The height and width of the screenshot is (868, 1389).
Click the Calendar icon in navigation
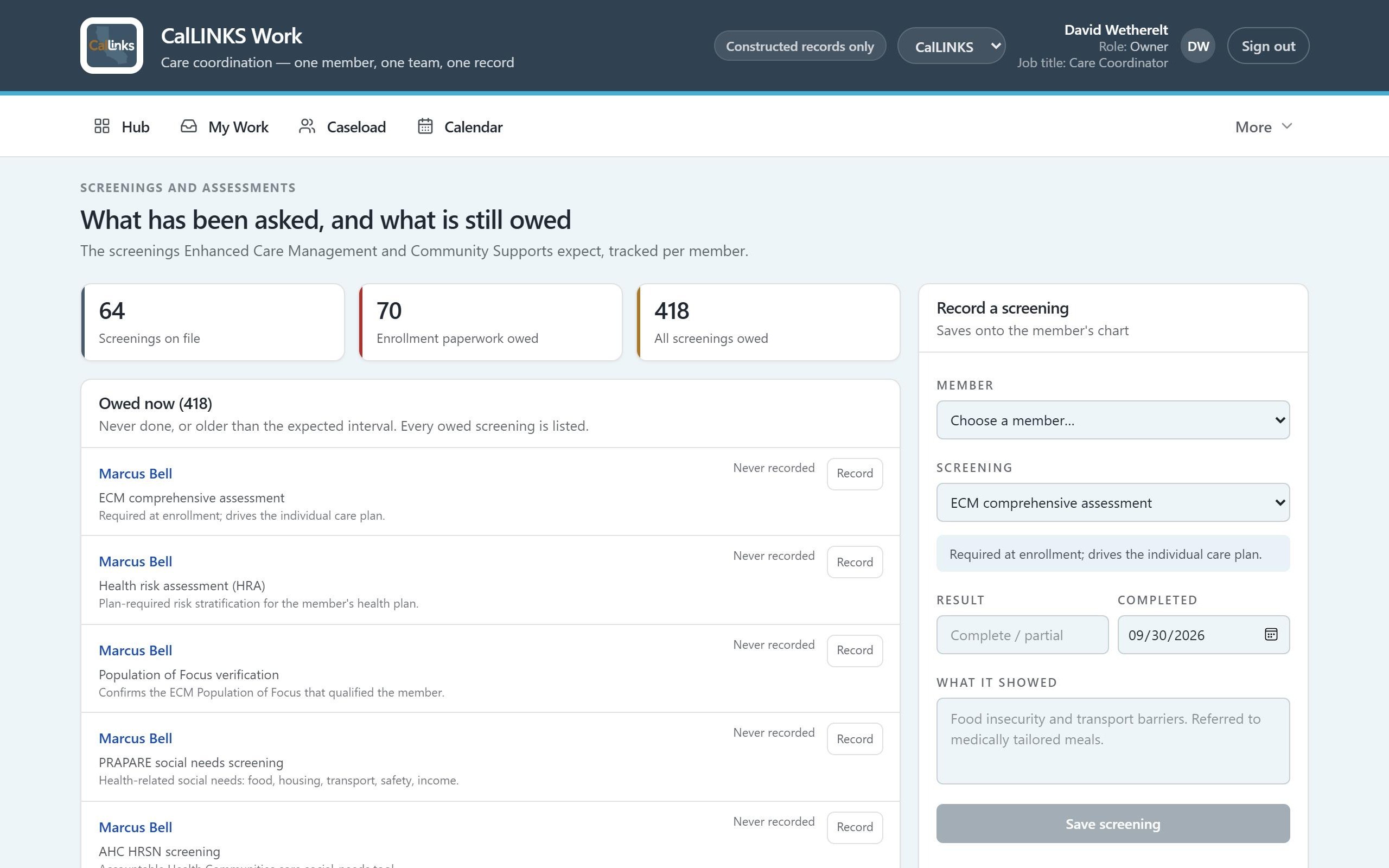point(425,126)
